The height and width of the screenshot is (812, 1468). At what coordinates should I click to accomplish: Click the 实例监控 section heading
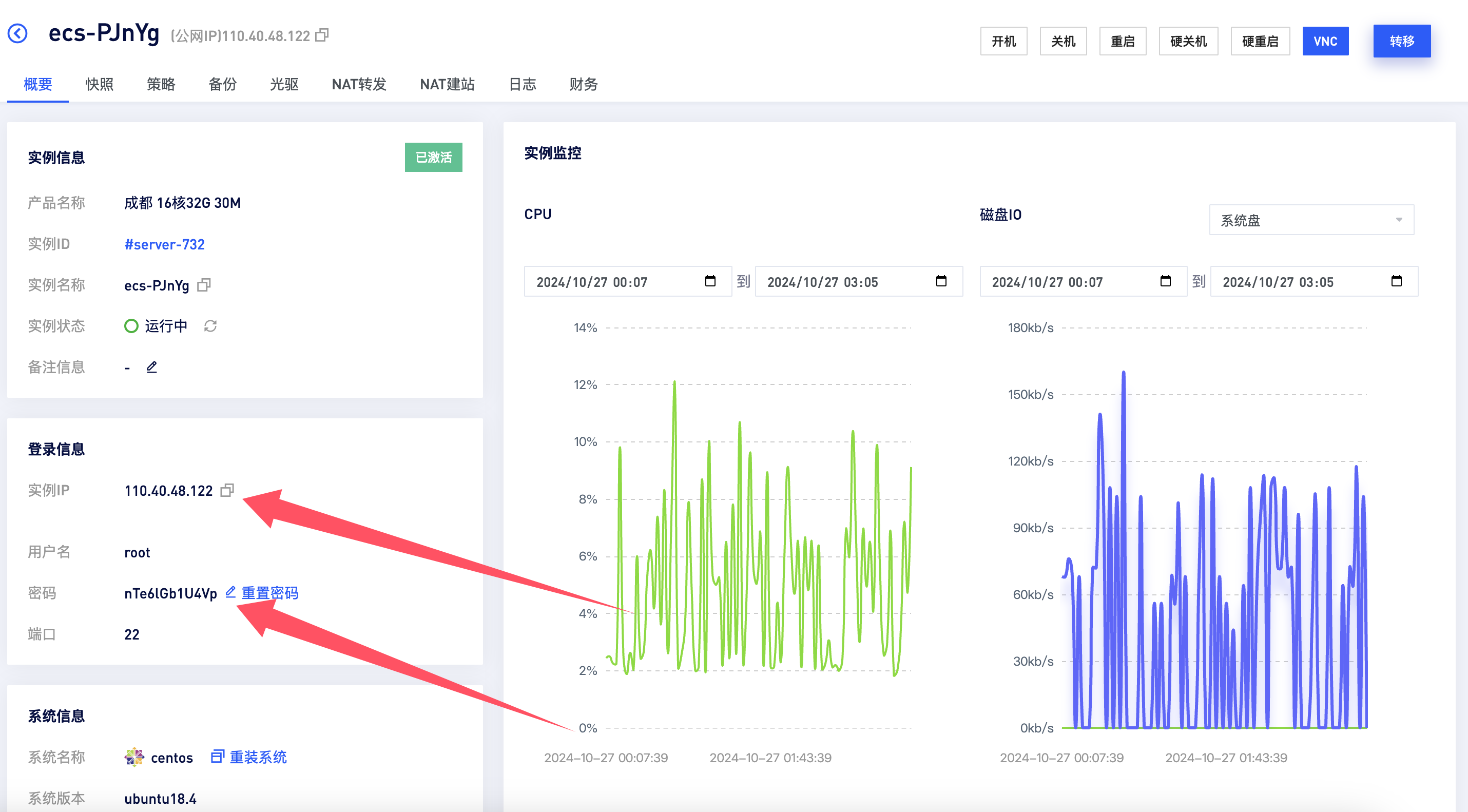point(552,153)
